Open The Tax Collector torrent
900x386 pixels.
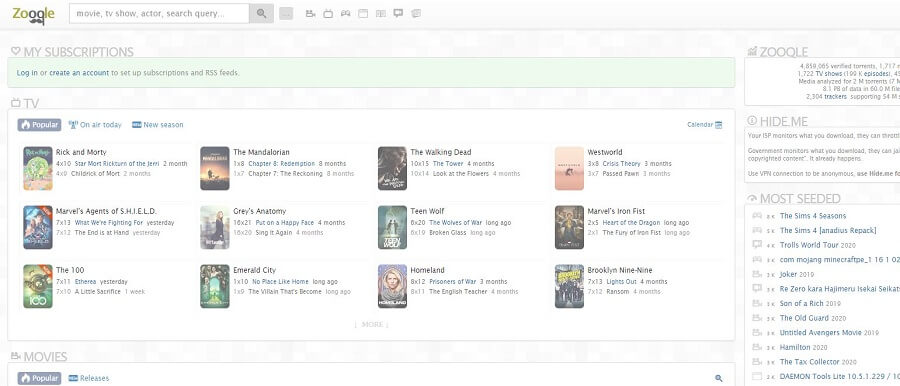click(x=809, y=362)
